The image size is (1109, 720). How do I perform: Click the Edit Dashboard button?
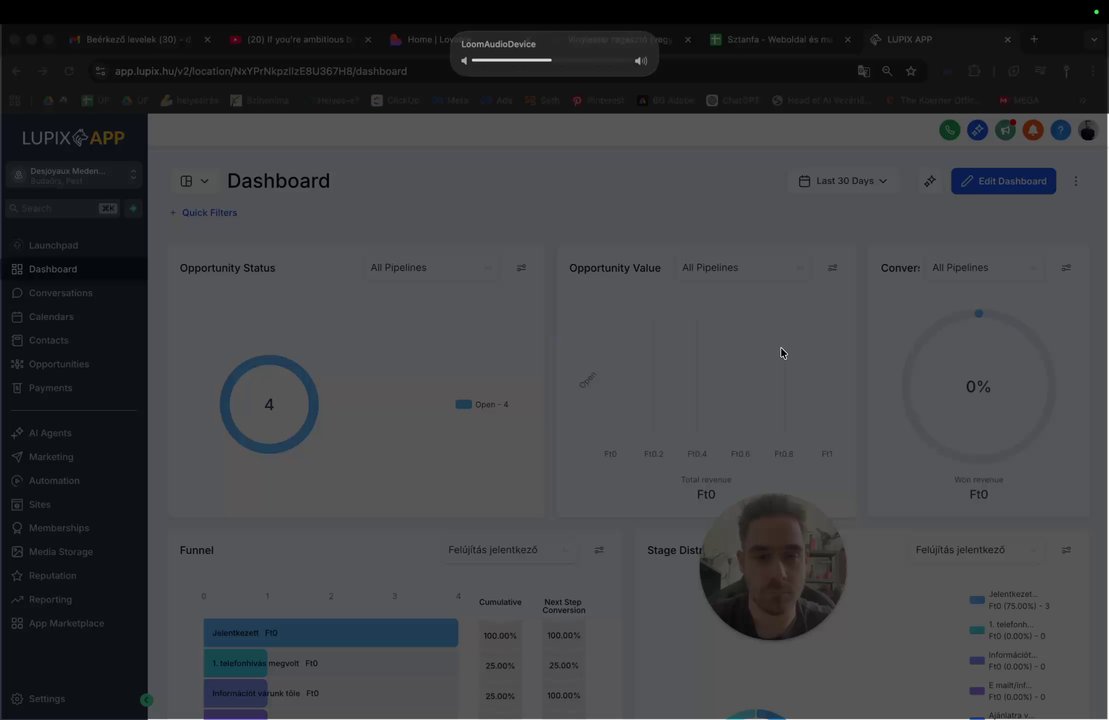1003,181
